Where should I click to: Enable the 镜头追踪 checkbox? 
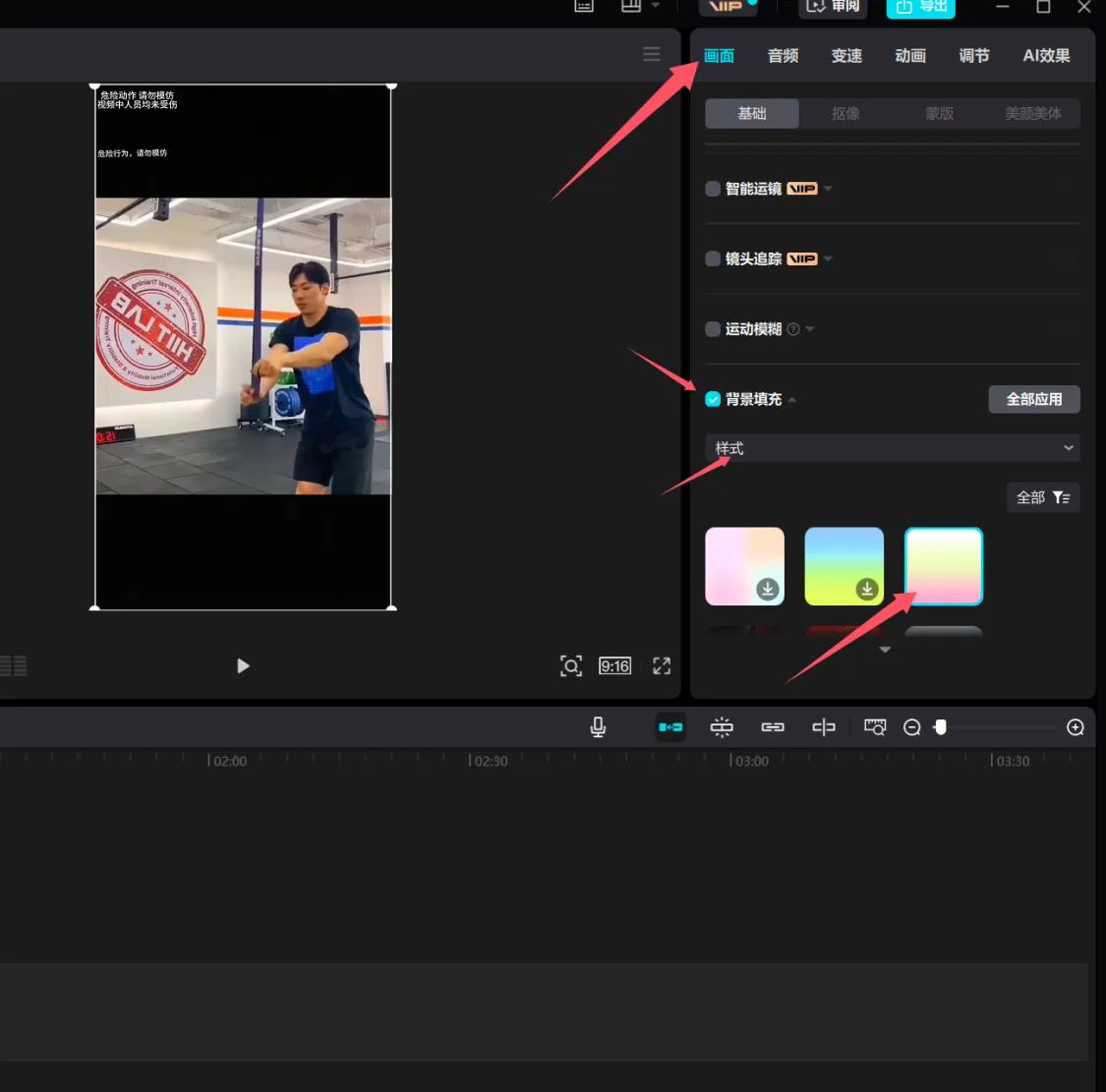(713, 259)
